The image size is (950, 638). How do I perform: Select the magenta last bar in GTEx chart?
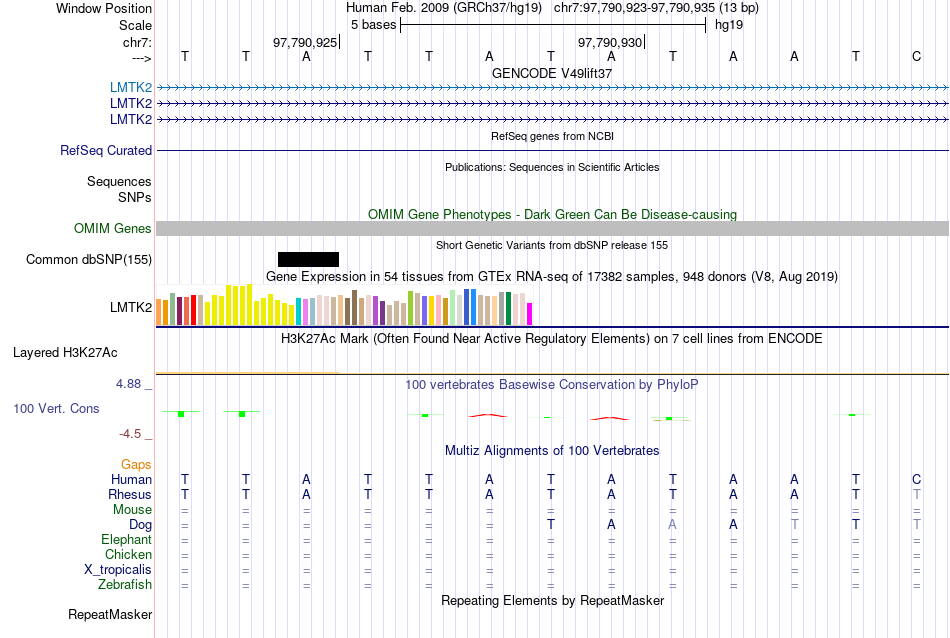[x=530, y=314]
